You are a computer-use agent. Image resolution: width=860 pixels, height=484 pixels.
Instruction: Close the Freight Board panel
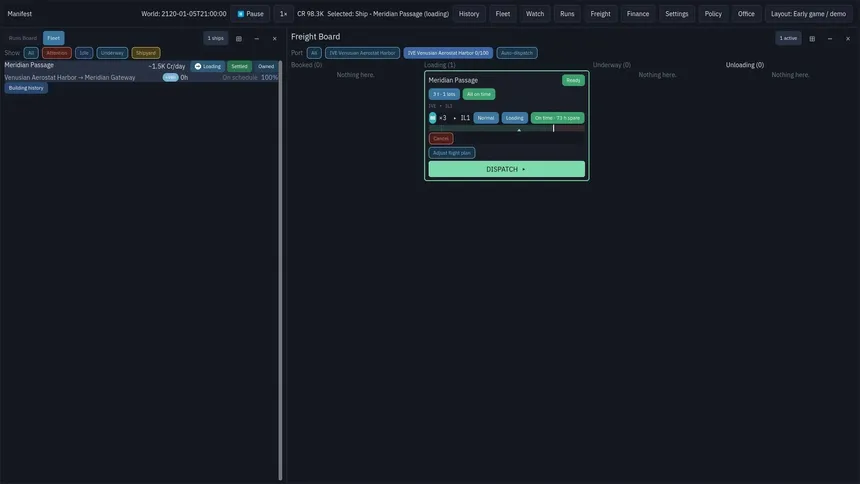click(x=848, y=38)
